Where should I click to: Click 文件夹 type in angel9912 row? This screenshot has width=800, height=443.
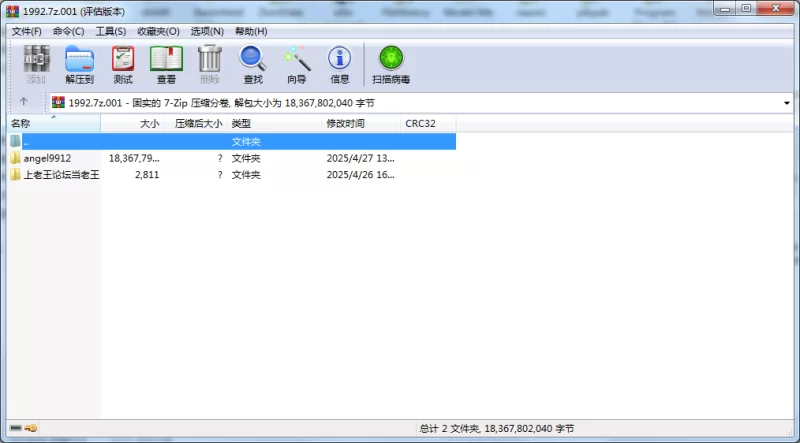point(246,158)
